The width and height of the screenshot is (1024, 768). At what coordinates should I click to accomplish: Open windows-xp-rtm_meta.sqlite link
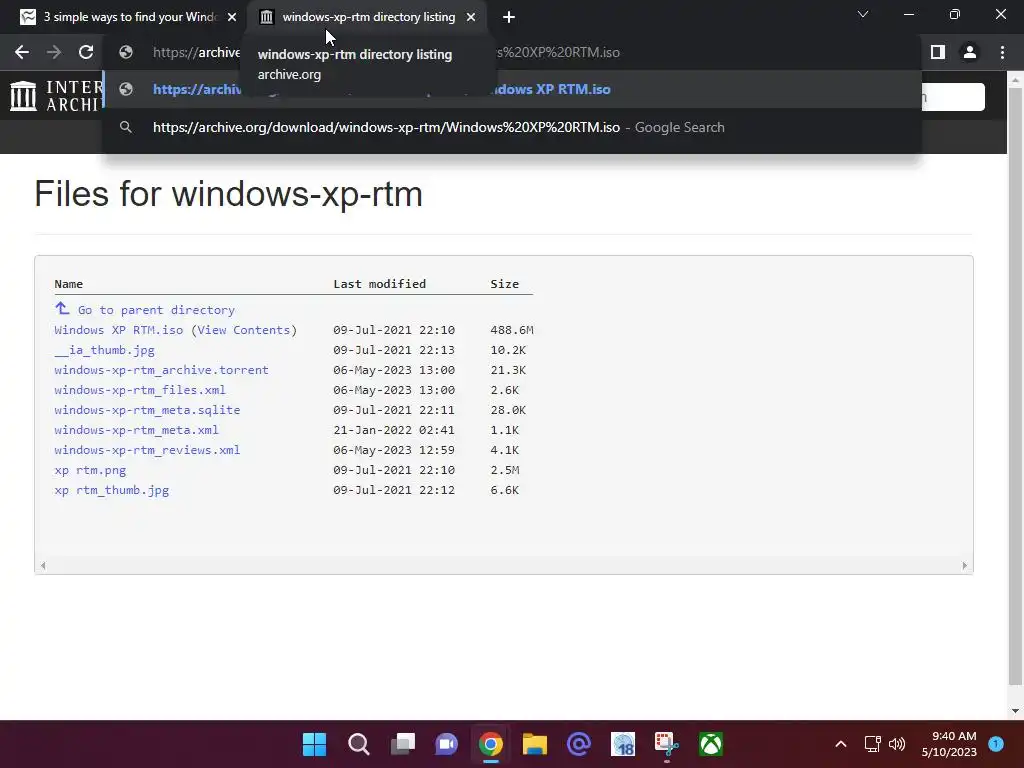click(x=147, y=410)
